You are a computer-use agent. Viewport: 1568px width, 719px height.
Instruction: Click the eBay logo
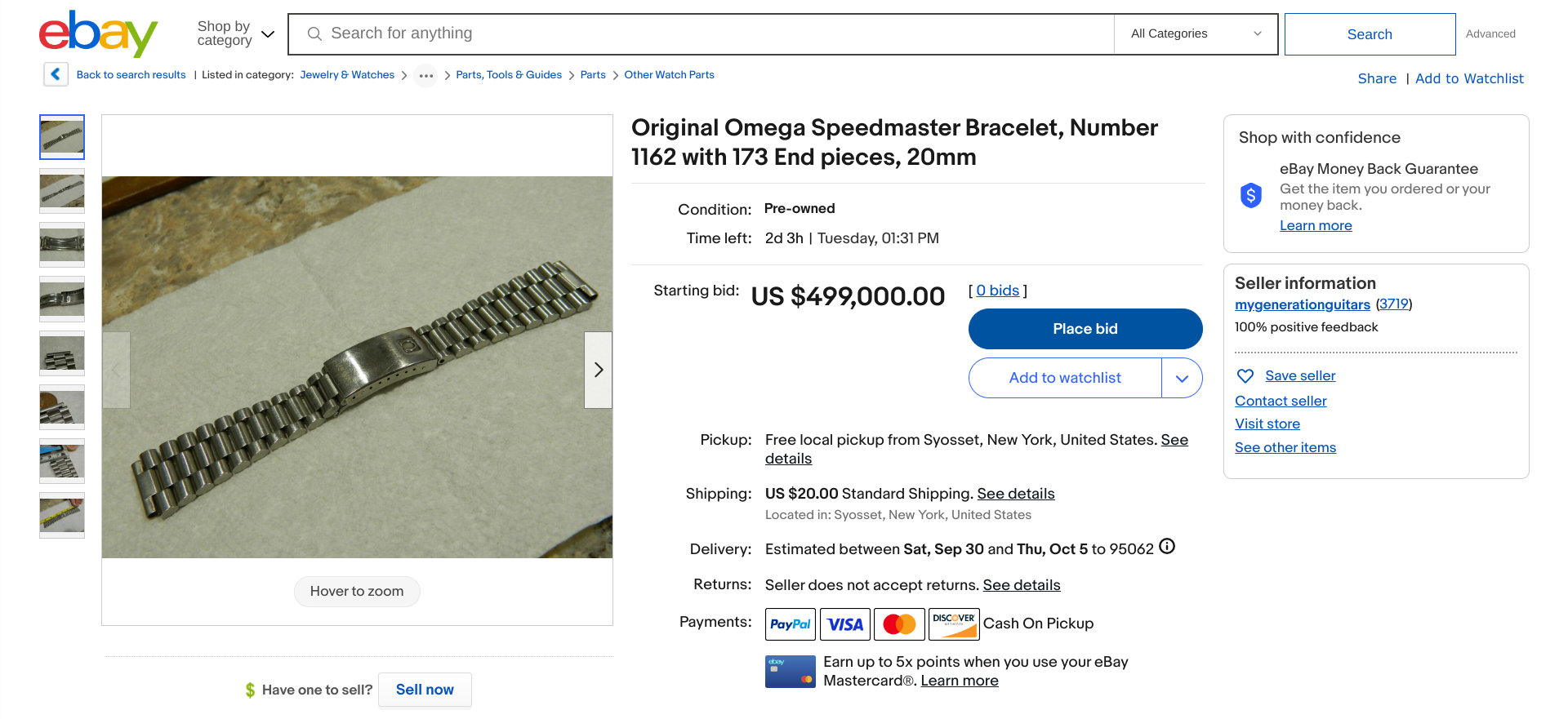pos(98,33)
